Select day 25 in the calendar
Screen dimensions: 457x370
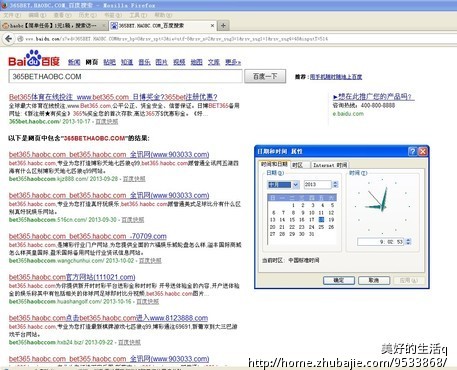[321, 227]
